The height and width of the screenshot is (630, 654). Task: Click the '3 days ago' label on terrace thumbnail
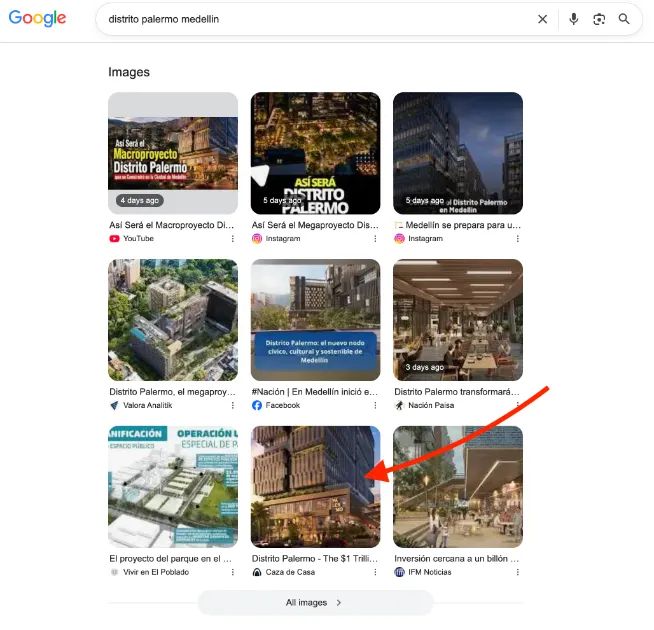(x=425, y=367)
